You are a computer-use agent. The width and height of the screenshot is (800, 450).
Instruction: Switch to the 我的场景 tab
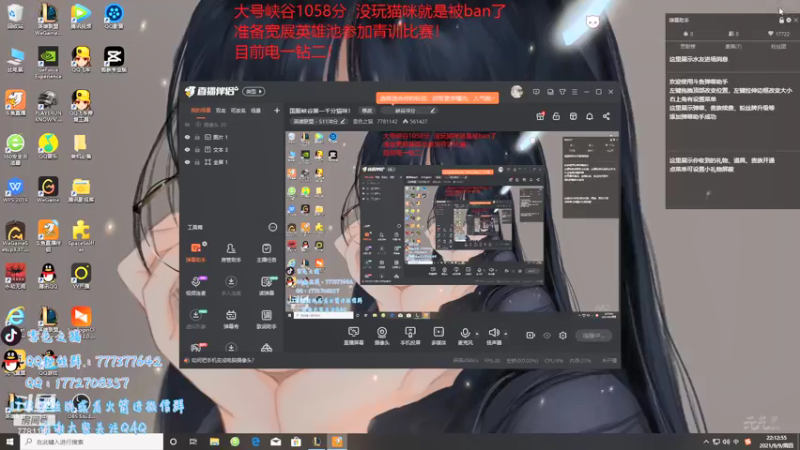[x=201, y=110]
